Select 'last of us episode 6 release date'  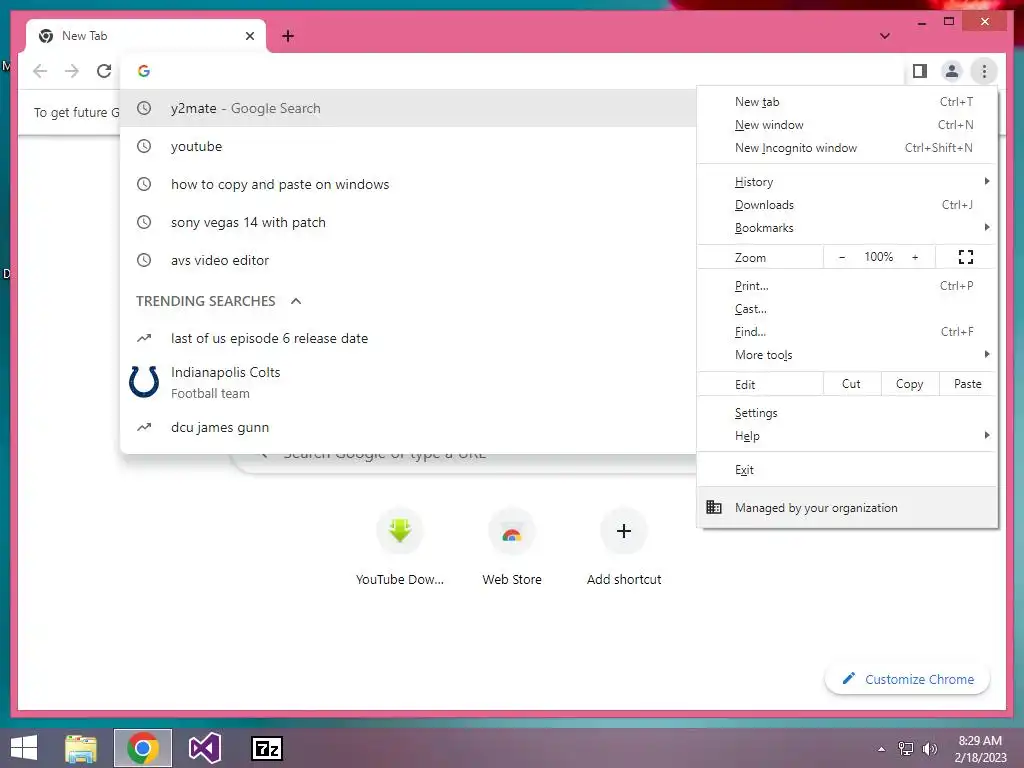pos(408,338)
